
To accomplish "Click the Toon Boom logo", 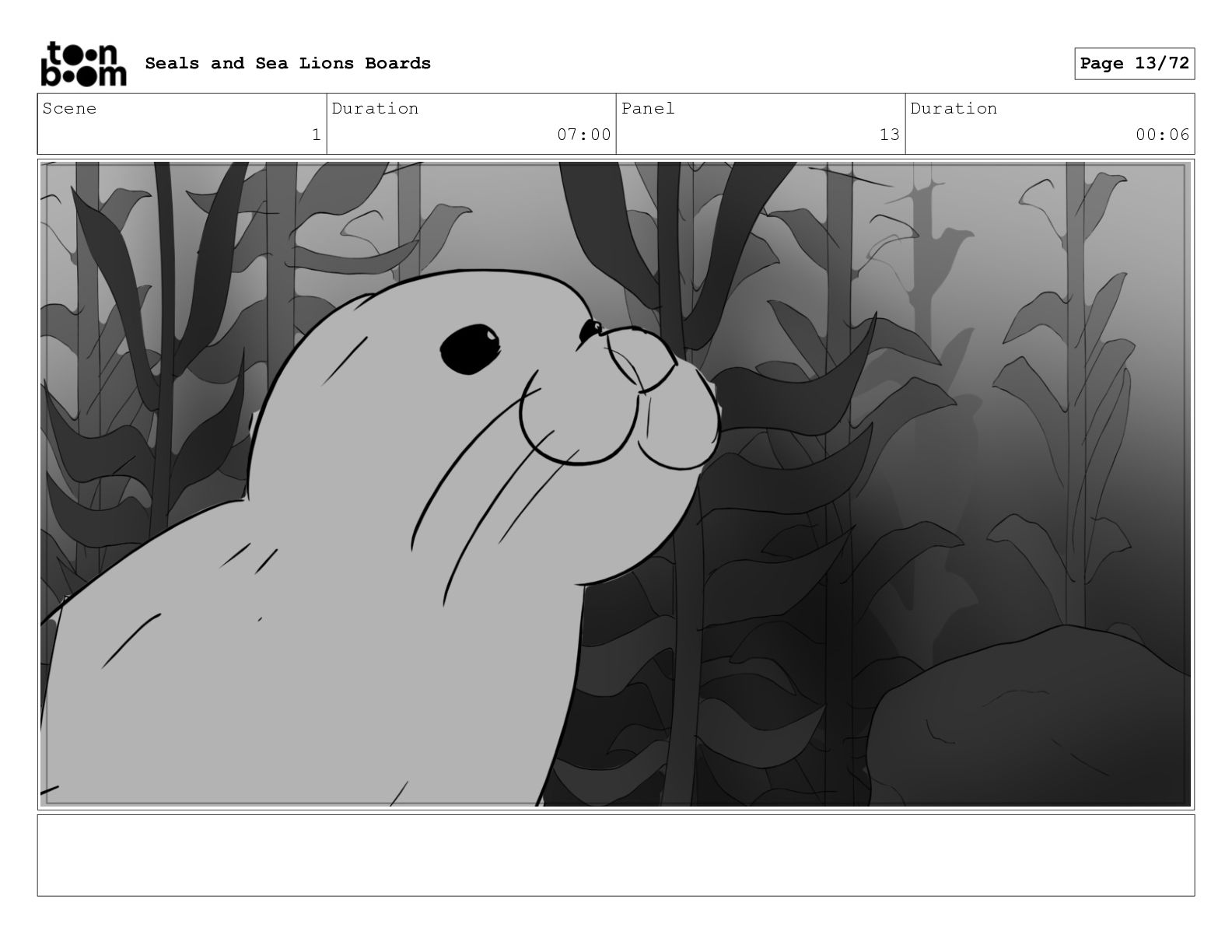I will click(83, 63).
